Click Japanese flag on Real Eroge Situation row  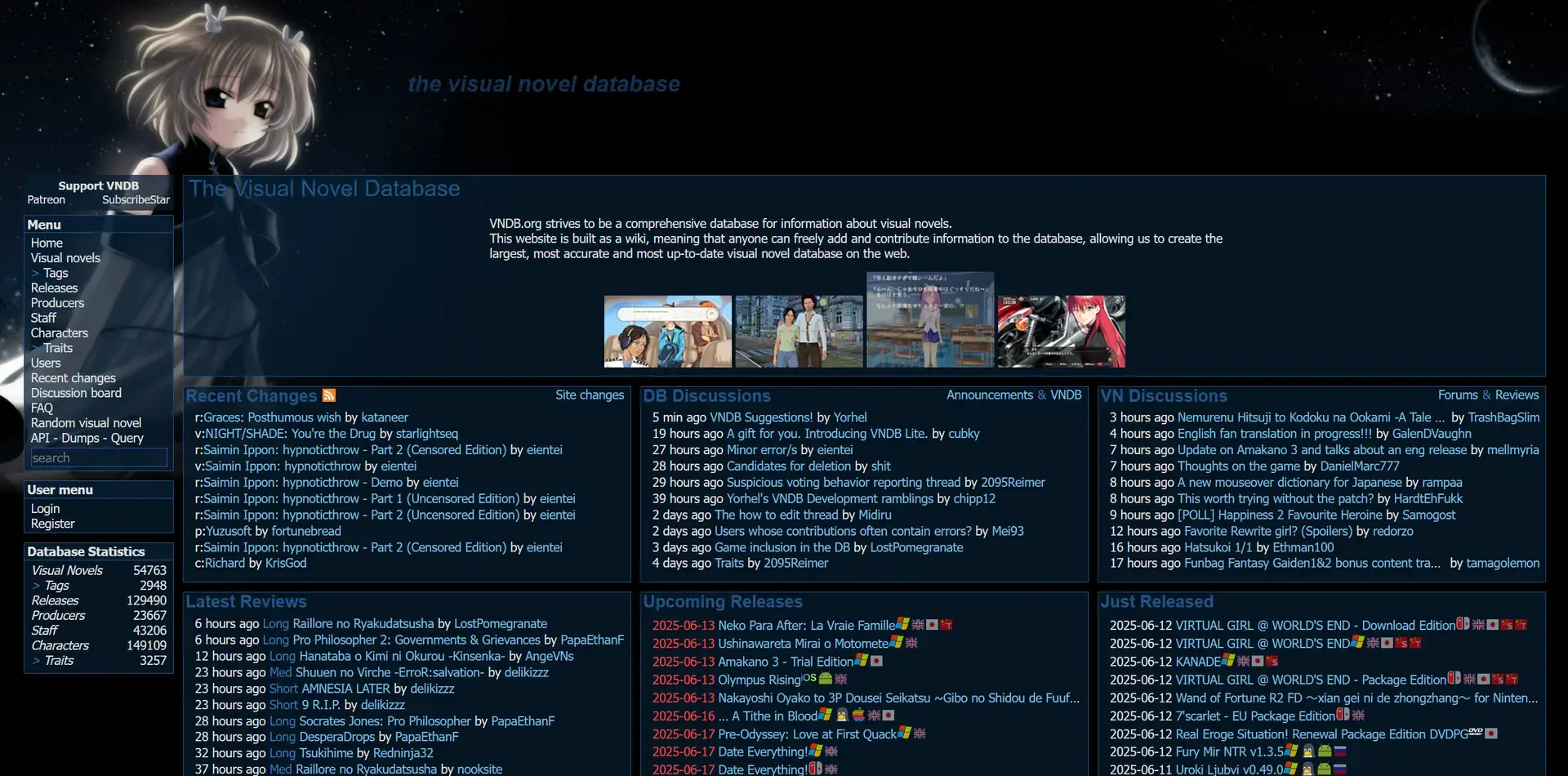click(1491, 734)
